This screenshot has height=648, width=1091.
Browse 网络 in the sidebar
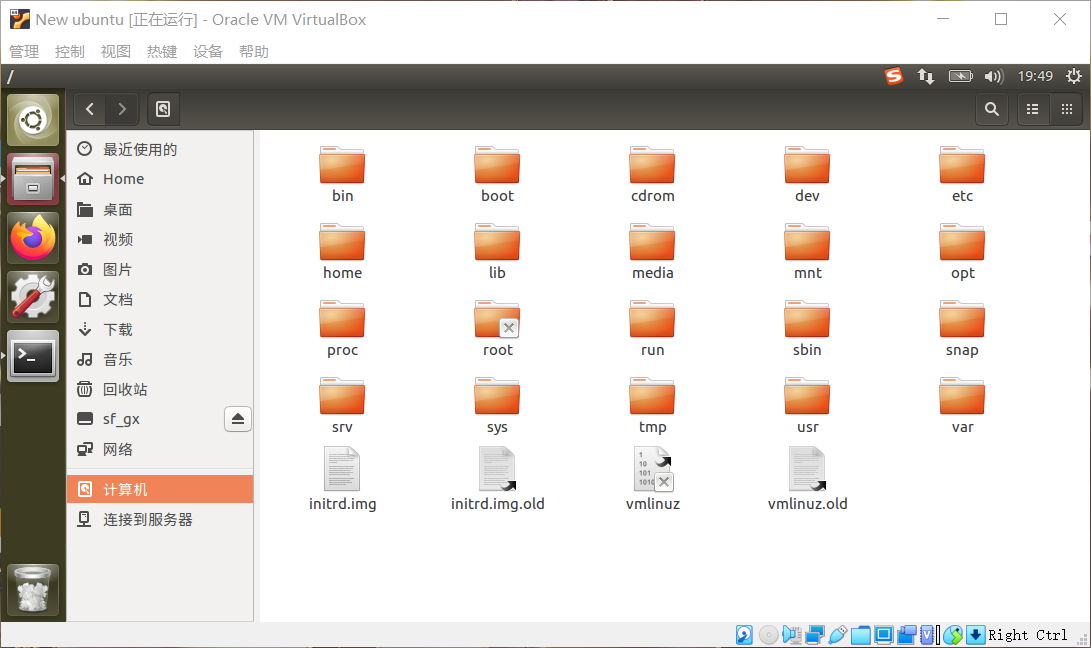pyautogui.click(x=160, y=449)
